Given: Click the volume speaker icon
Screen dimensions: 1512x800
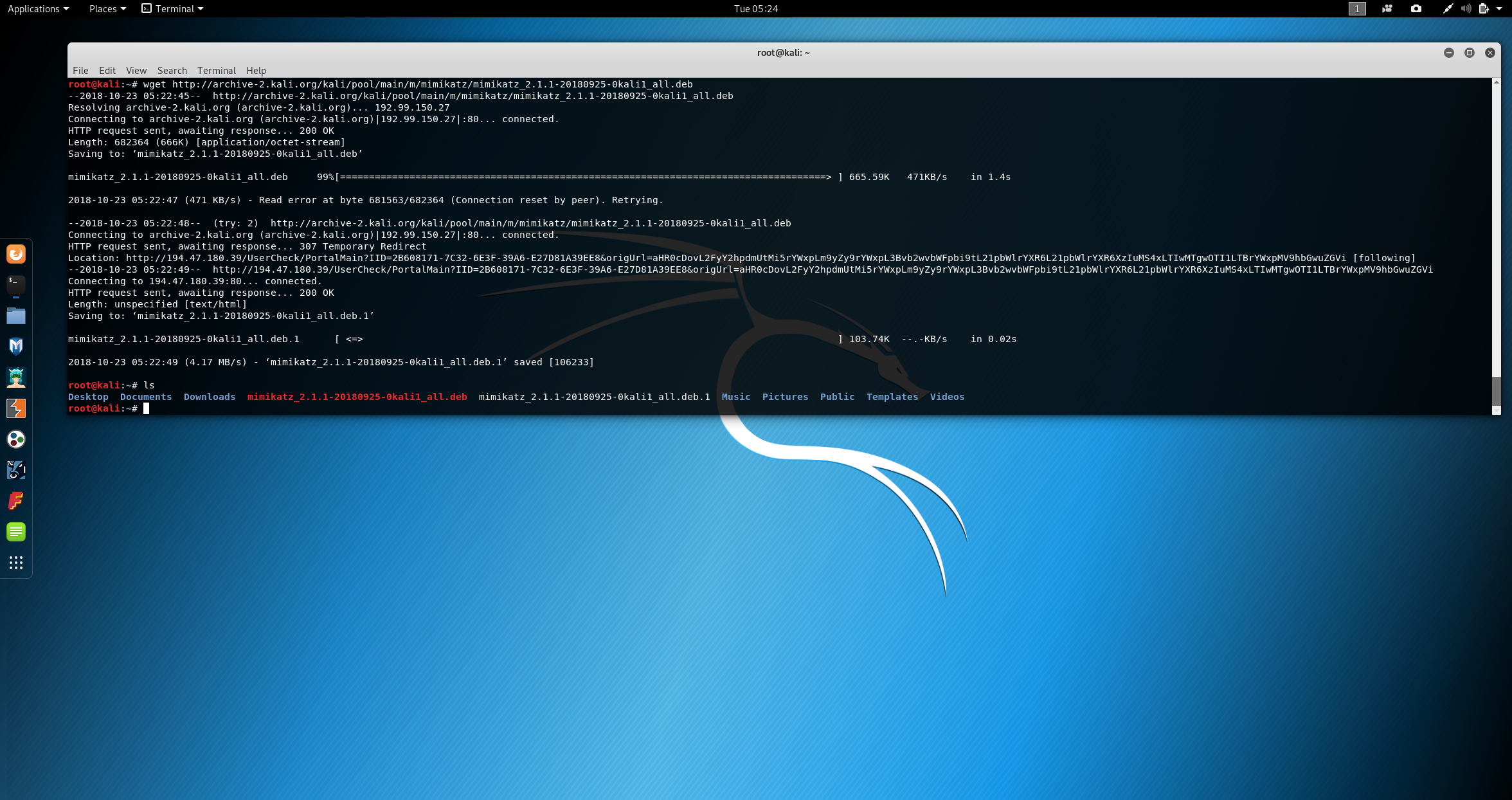Looking at the screenshot, I should [1466, 8].
